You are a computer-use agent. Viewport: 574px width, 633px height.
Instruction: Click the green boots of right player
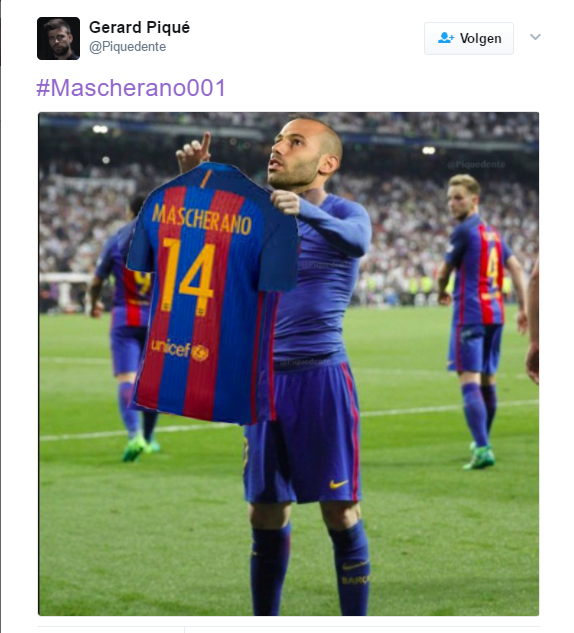tap(480, 458)
